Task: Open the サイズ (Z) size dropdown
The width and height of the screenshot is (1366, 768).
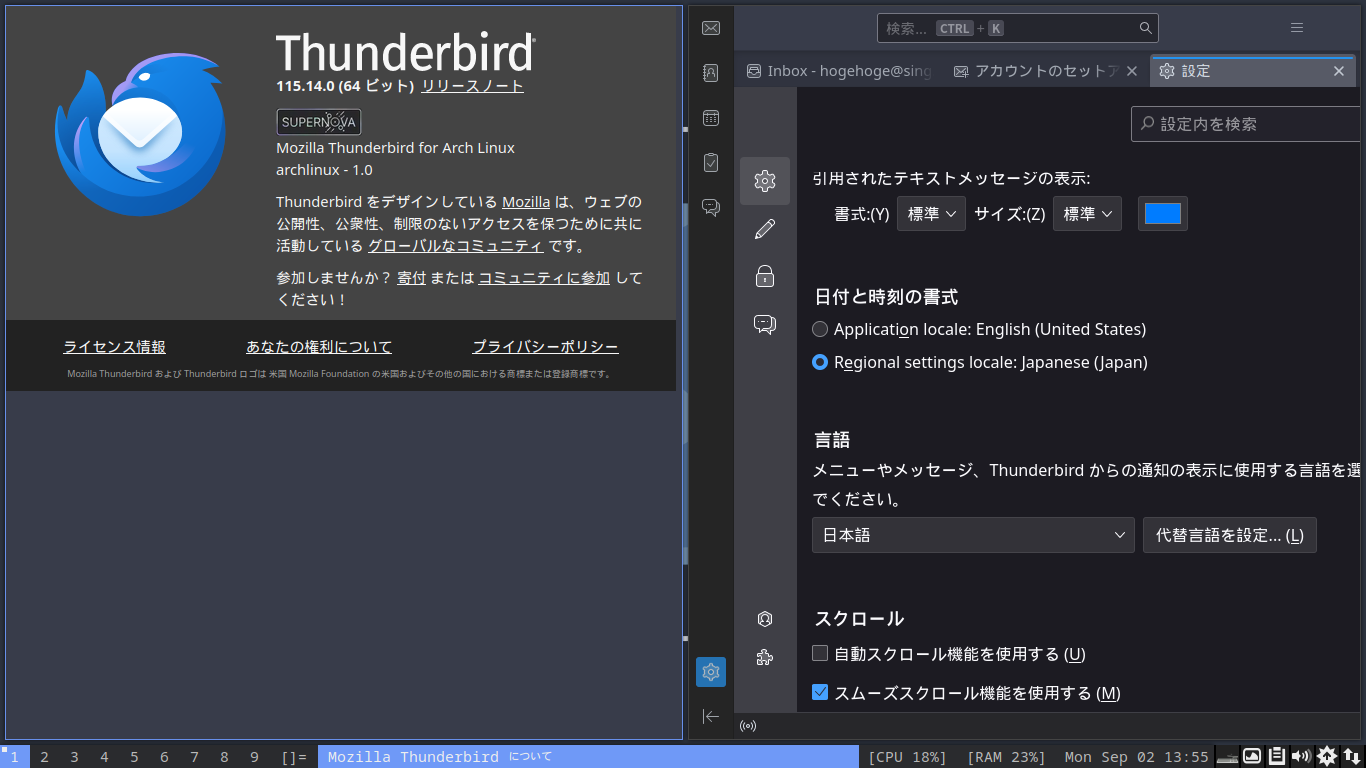Action: (x=1087, y=214)
